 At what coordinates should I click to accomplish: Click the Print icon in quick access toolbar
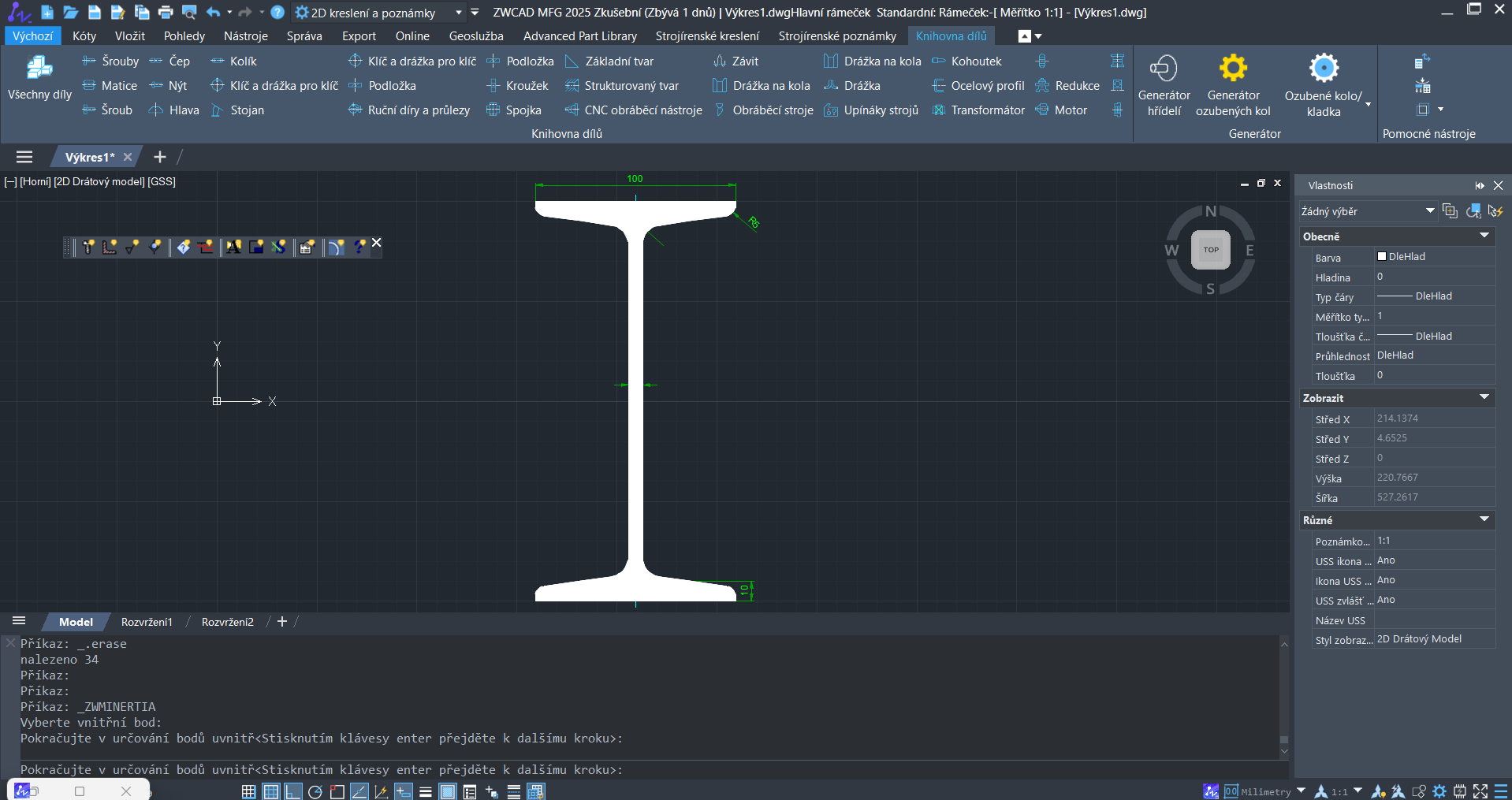point(166,12)
